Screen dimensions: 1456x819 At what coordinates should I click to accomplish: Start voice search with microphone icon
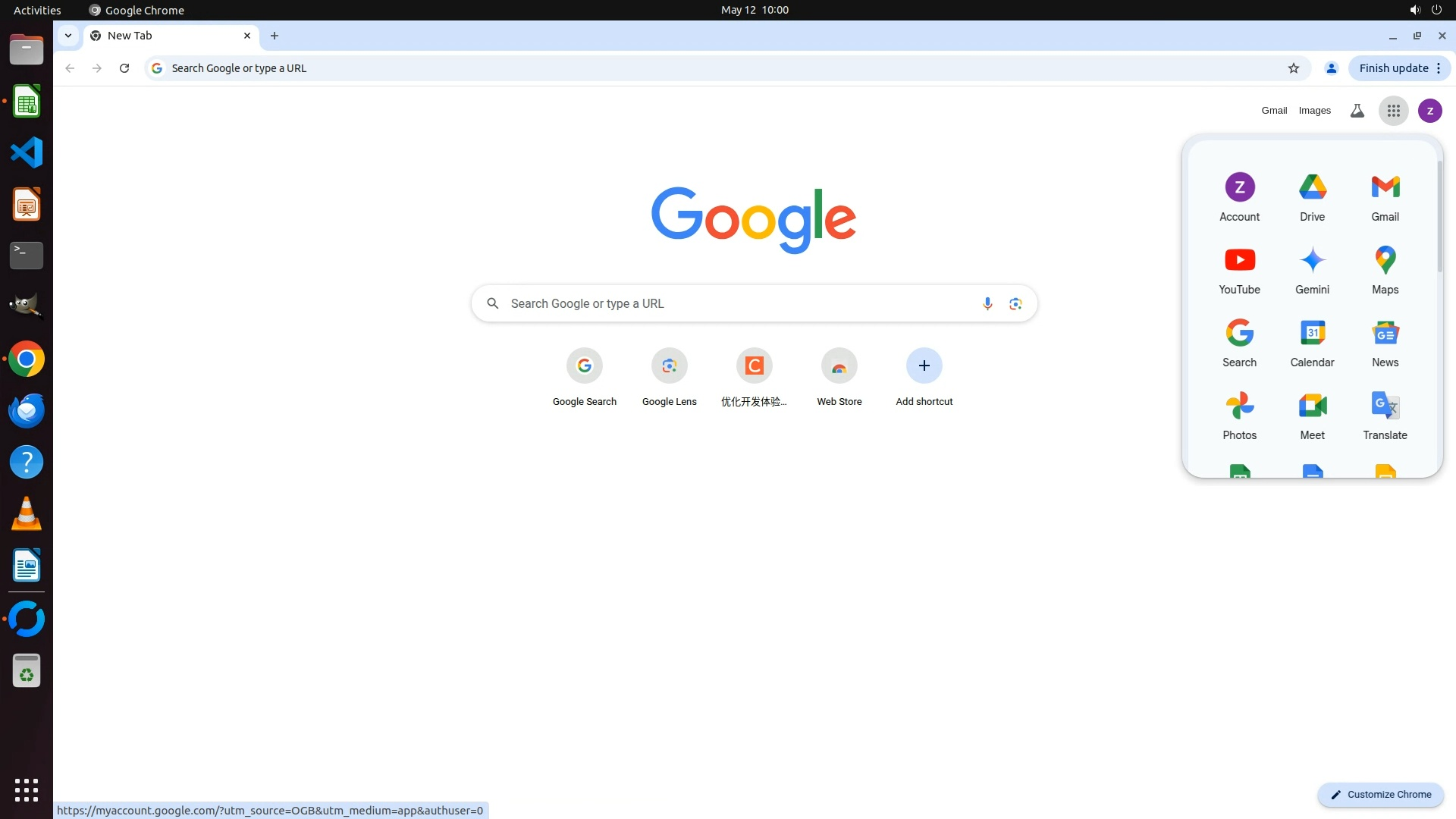pyautogui.click(x=987, y=303)
